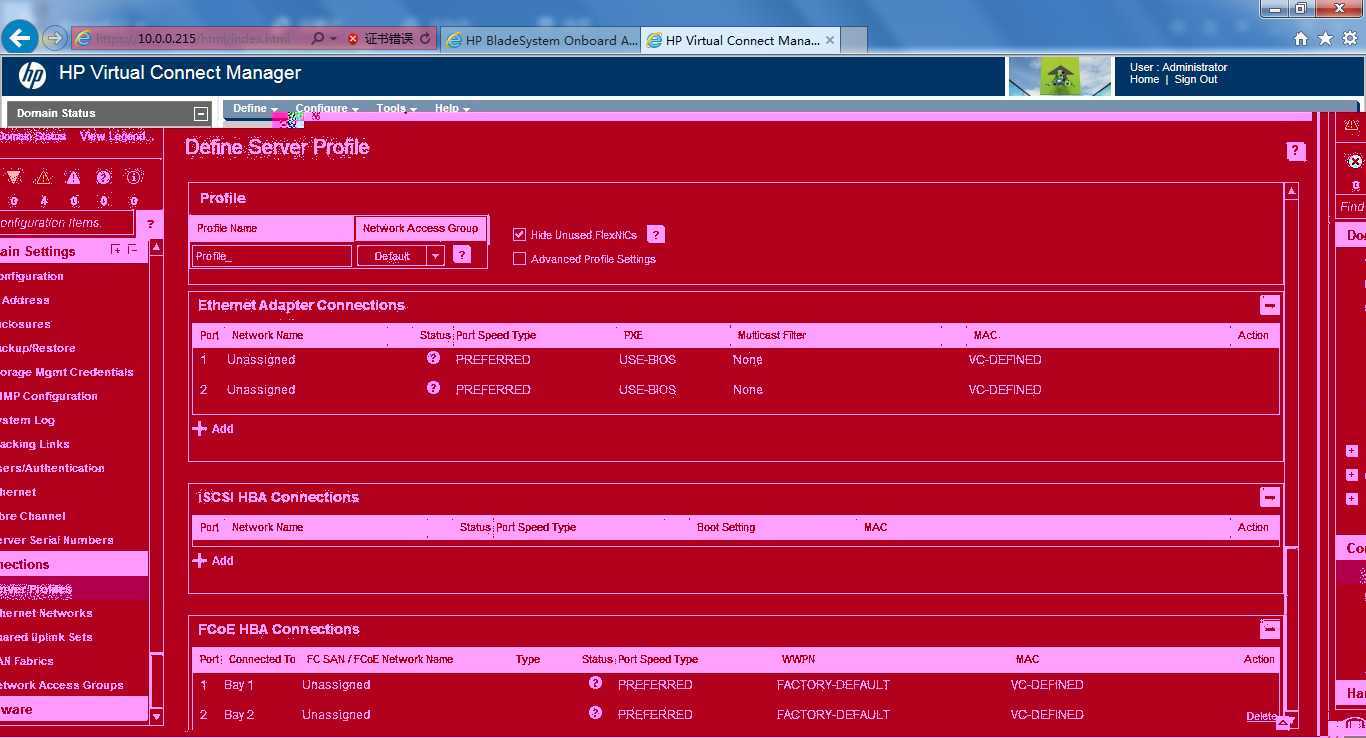Click FACTORY-DEFAULT WWPN in Bay 1 row
Image resolution: width=1366 pixels, height=738 pixels.
(x=833, y=685)
